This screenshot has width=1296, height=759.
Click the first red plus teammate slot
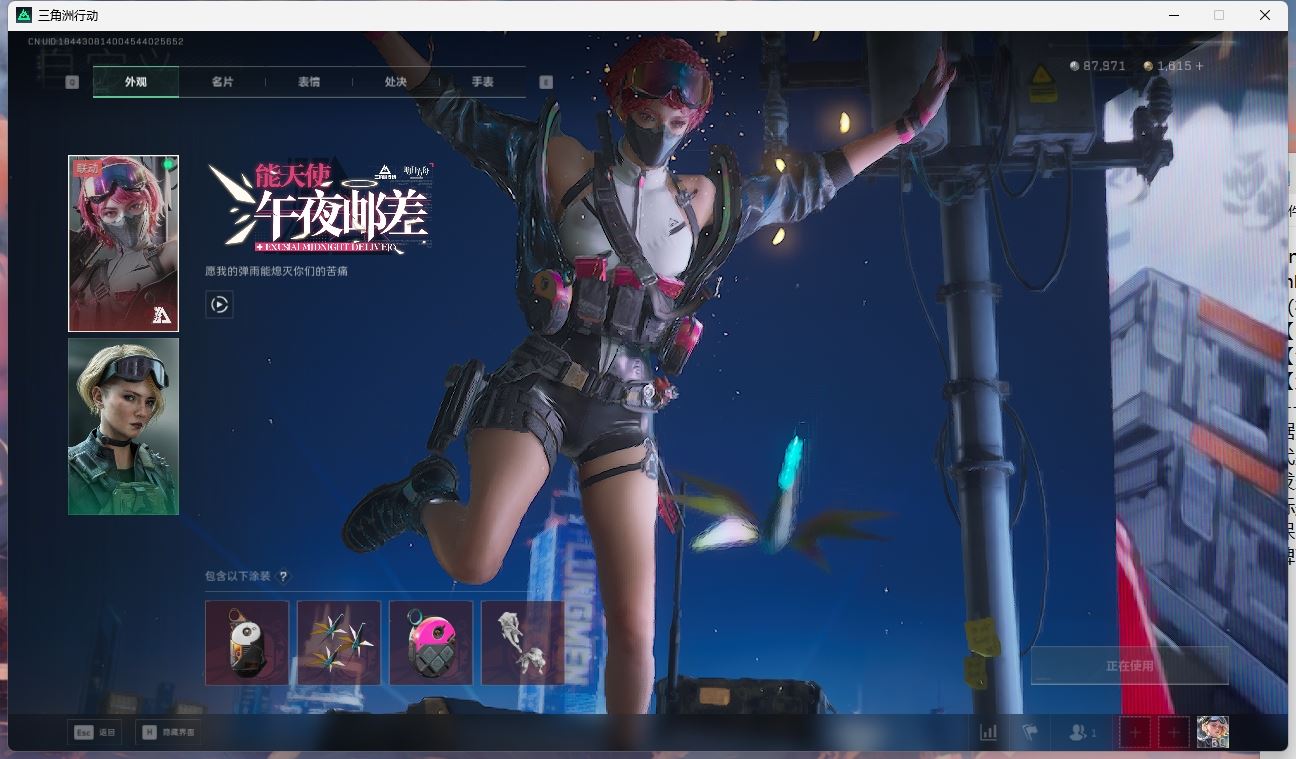coord(1134,732)
